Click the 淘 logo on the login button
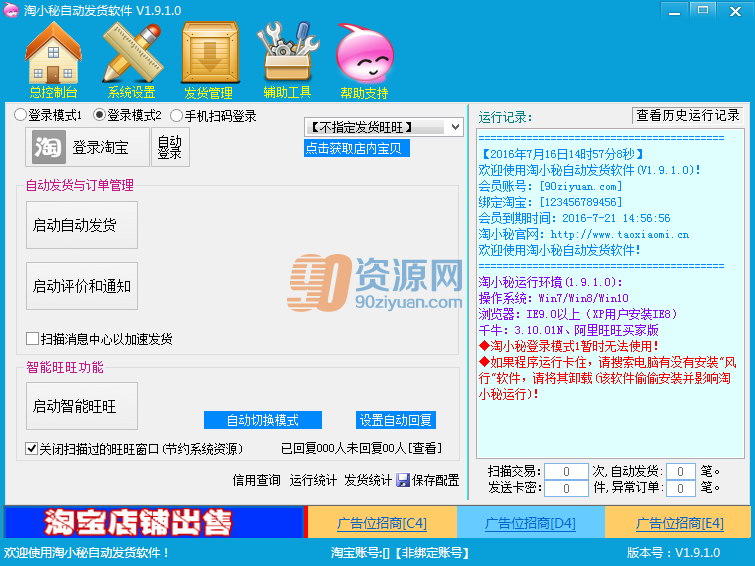Screen dimensions: 755x566 (x=48, y=147)
